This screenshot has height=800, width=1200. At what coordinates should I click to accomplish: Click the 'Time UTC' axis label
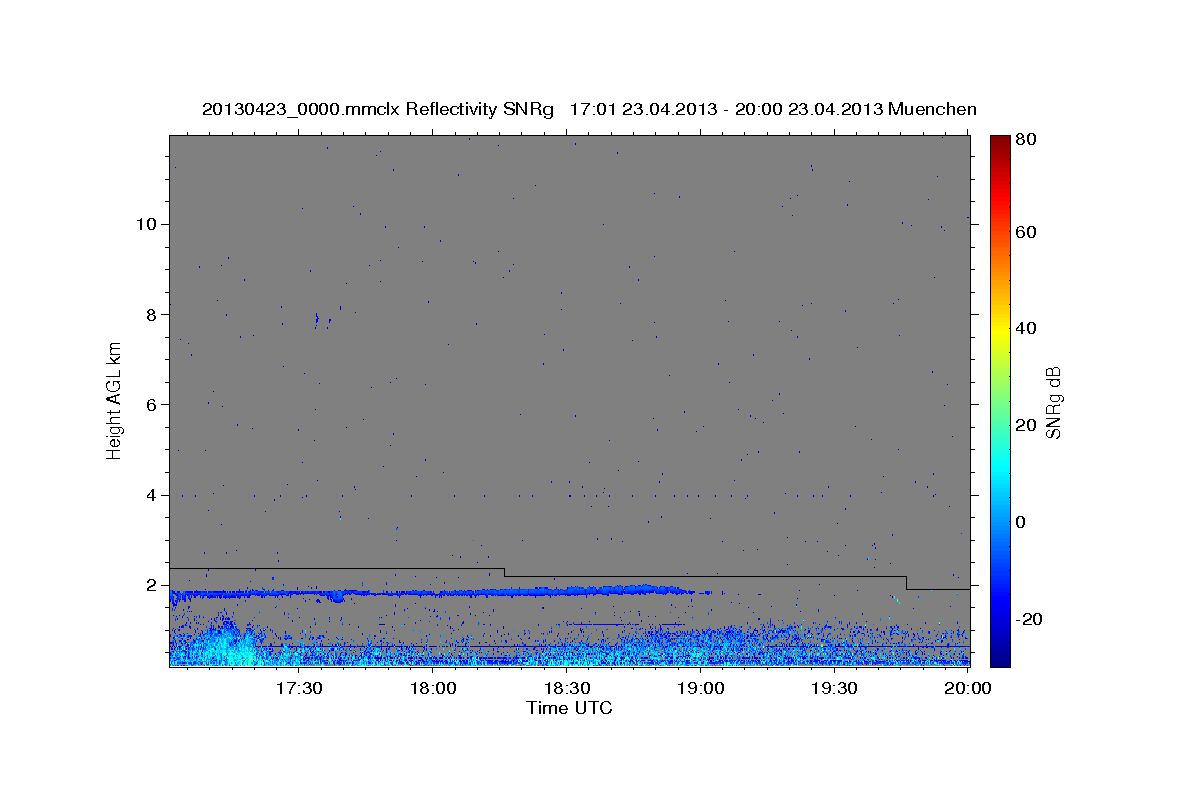569,708
